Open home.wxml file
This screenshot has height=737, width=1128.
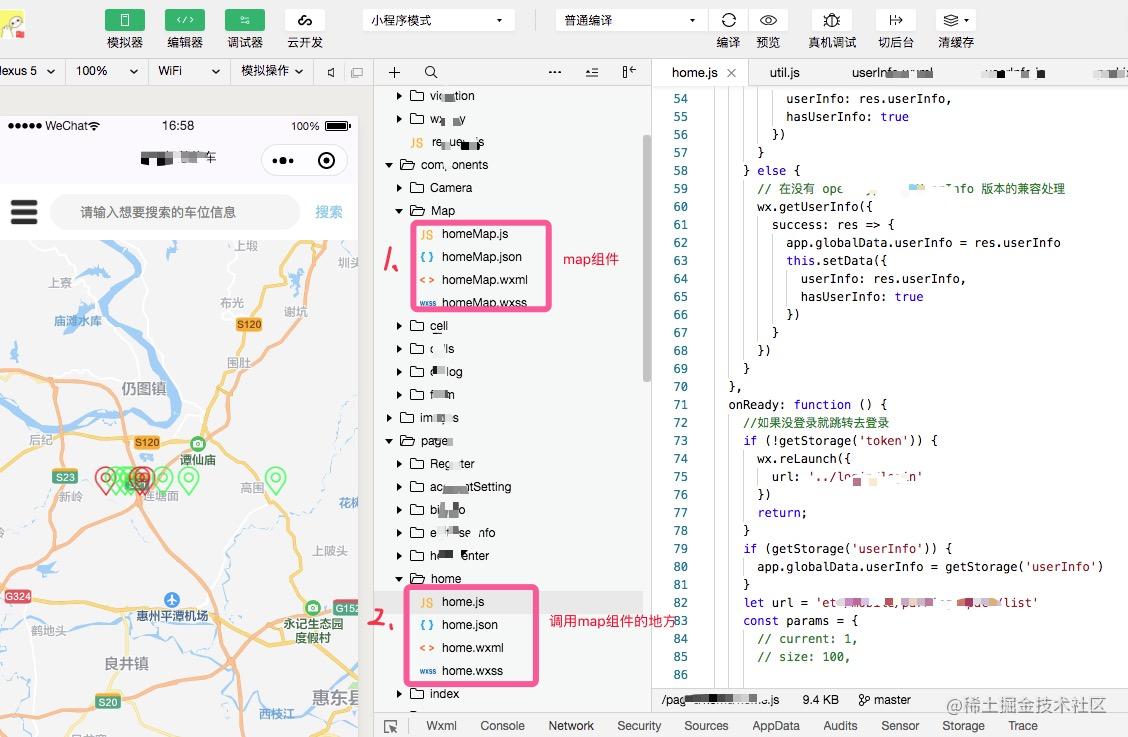(x=473, y=648)
